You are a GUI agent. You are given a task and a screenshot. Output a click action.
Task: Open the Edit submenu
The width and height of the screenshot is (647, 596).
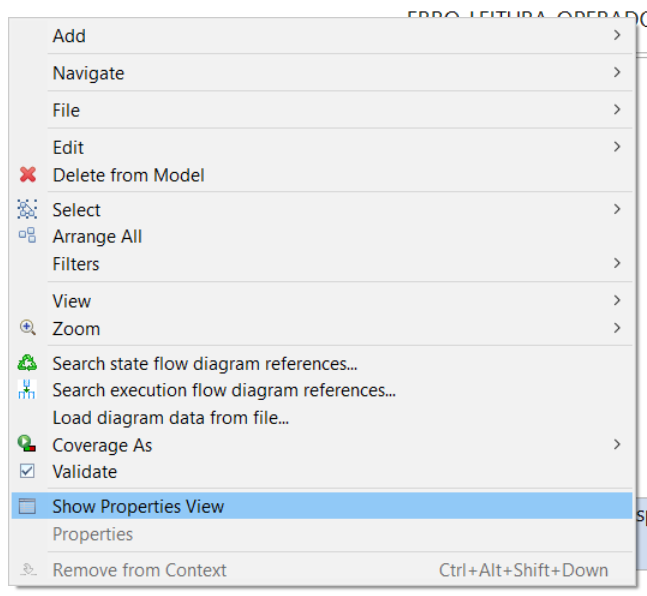point(68,147)
